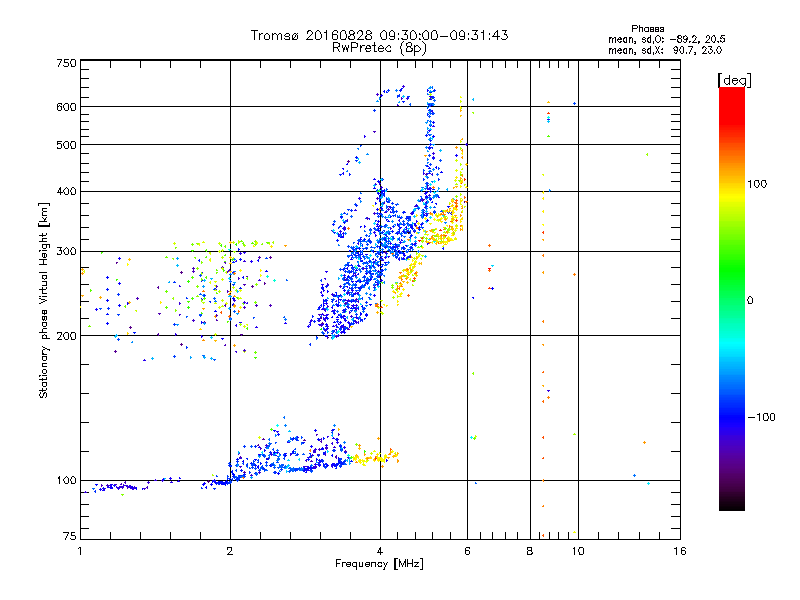This screenshot has height=600, width=800.
Task: Click the x-axis tick label '2'
Action: 230,551
